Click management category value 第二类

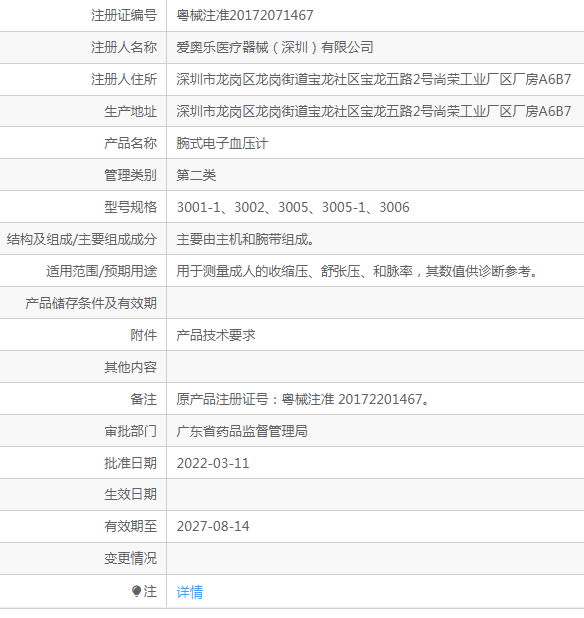pyautogui.click(x=196, y=175)
